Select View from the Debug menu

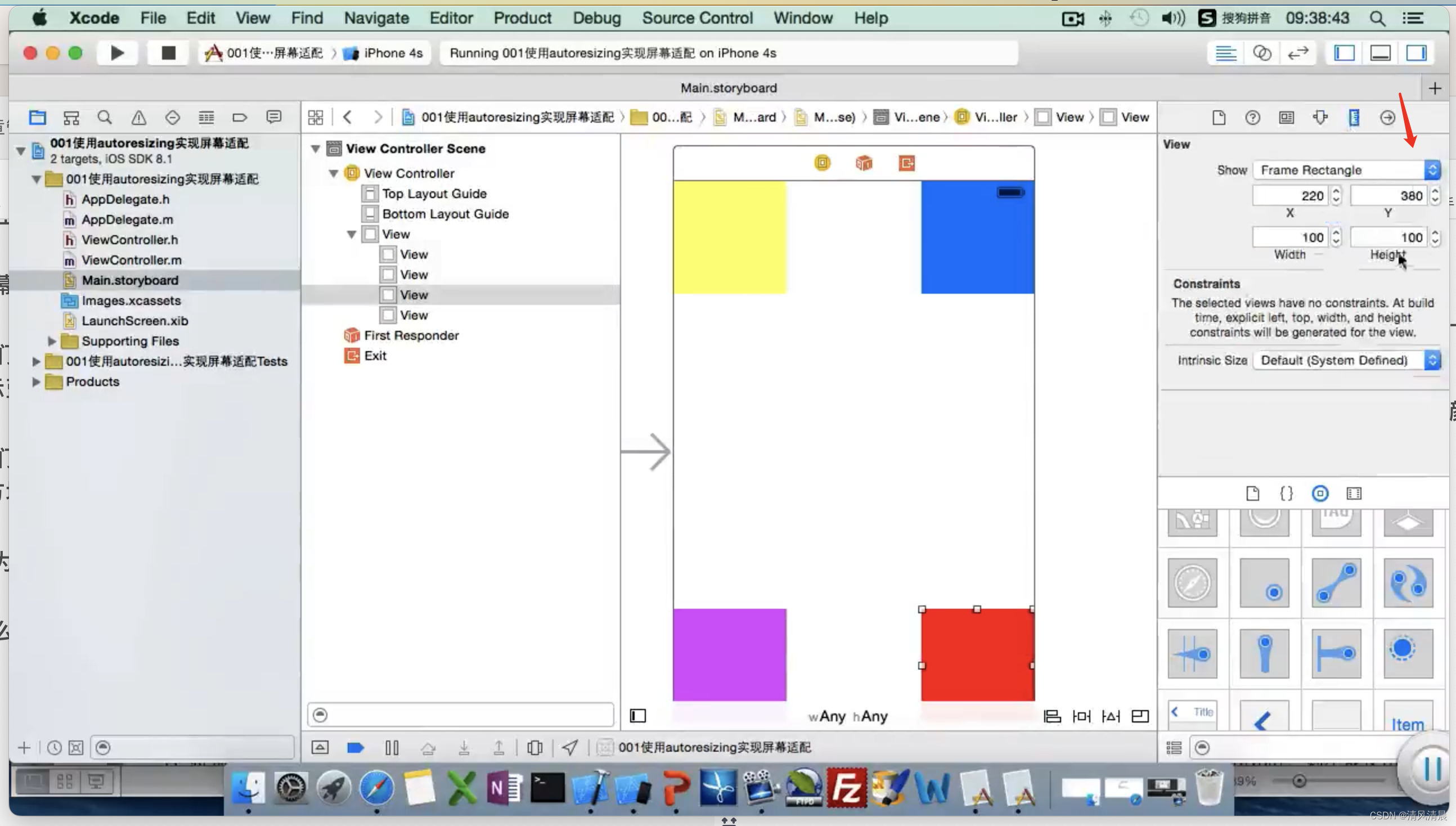(595, 17)
